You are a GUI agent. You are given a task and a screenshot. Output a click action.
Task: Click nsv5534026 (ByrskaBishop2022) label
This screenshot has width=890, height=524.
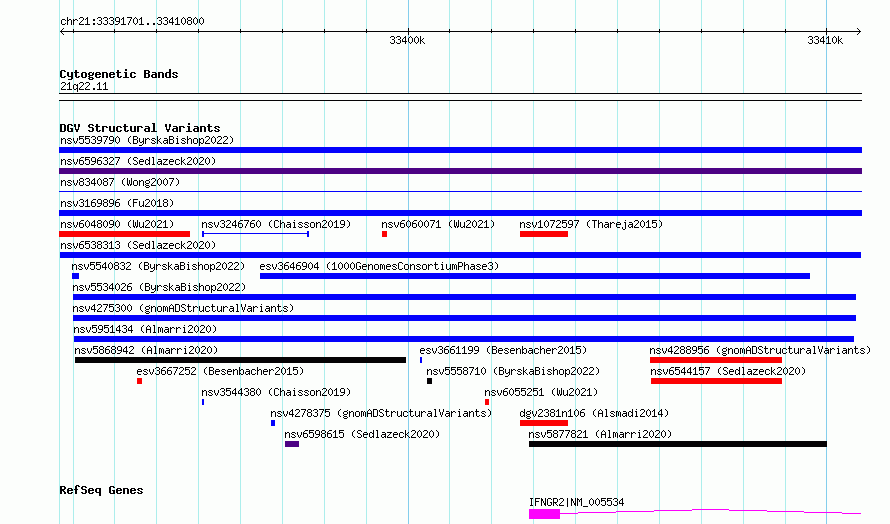(159, 287)
